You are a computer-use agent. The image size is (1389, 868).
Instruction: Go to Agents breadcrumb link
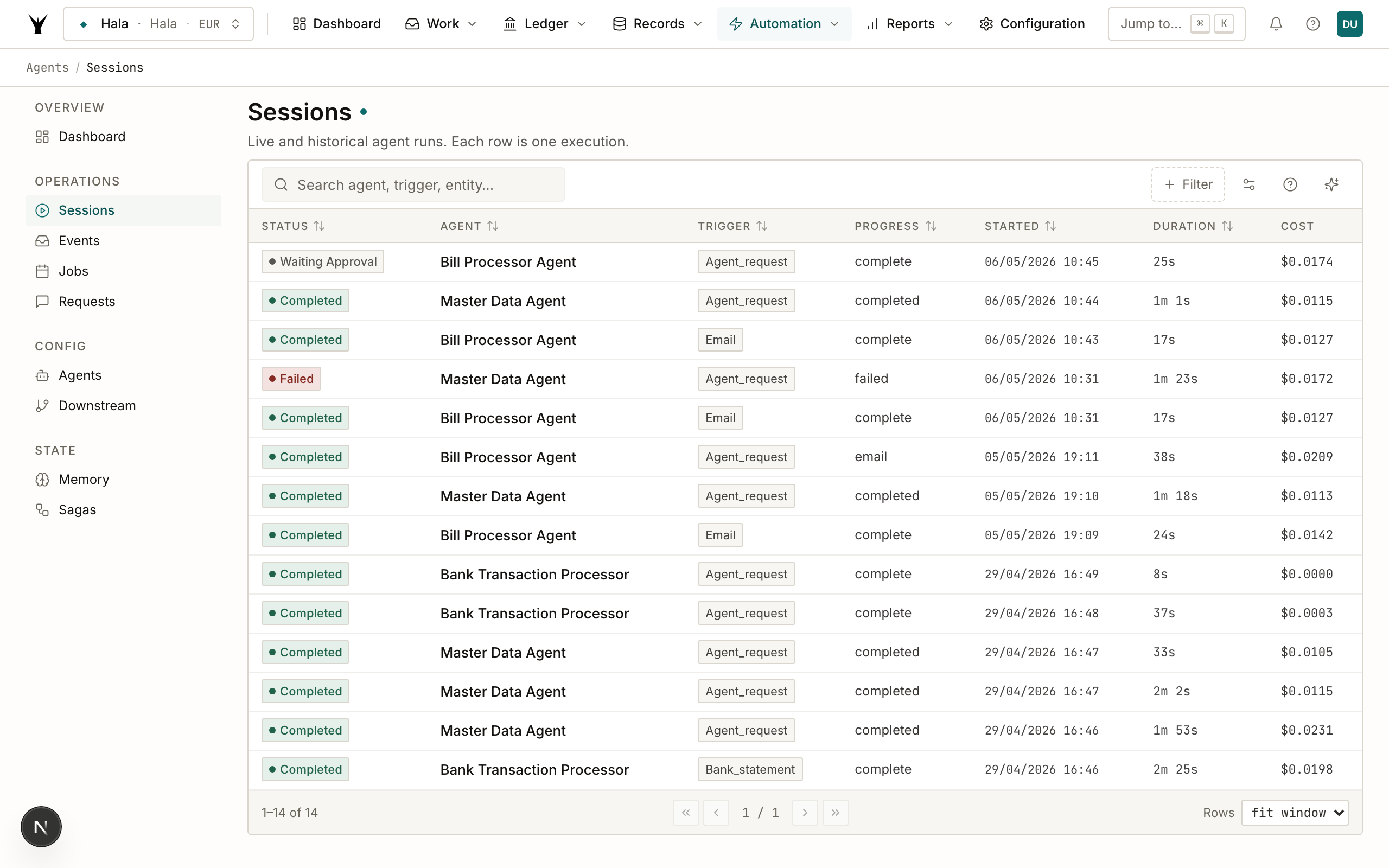(48, 67)
